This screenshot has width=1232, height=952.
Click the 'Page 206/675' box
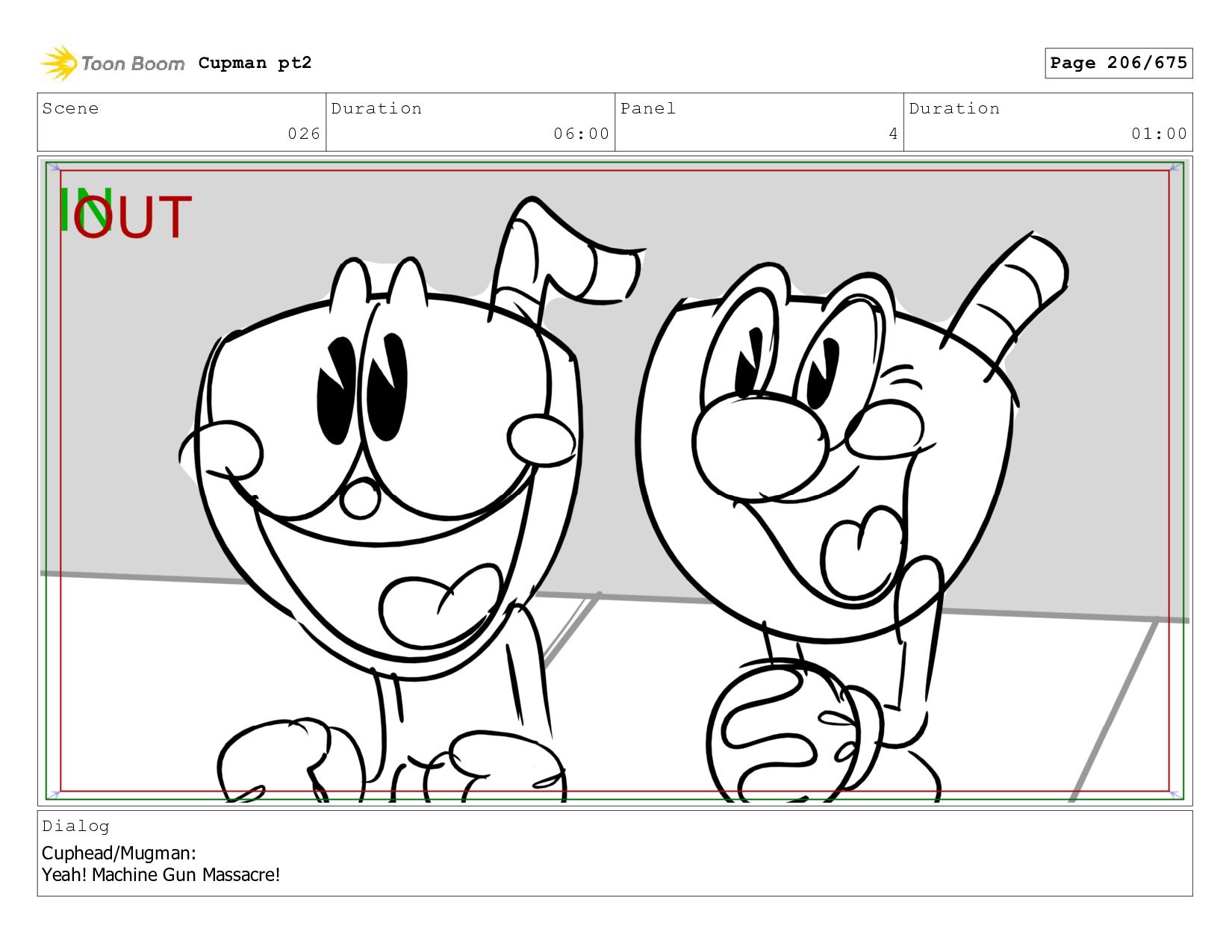pyautogui.click(x=1118, y=63)
